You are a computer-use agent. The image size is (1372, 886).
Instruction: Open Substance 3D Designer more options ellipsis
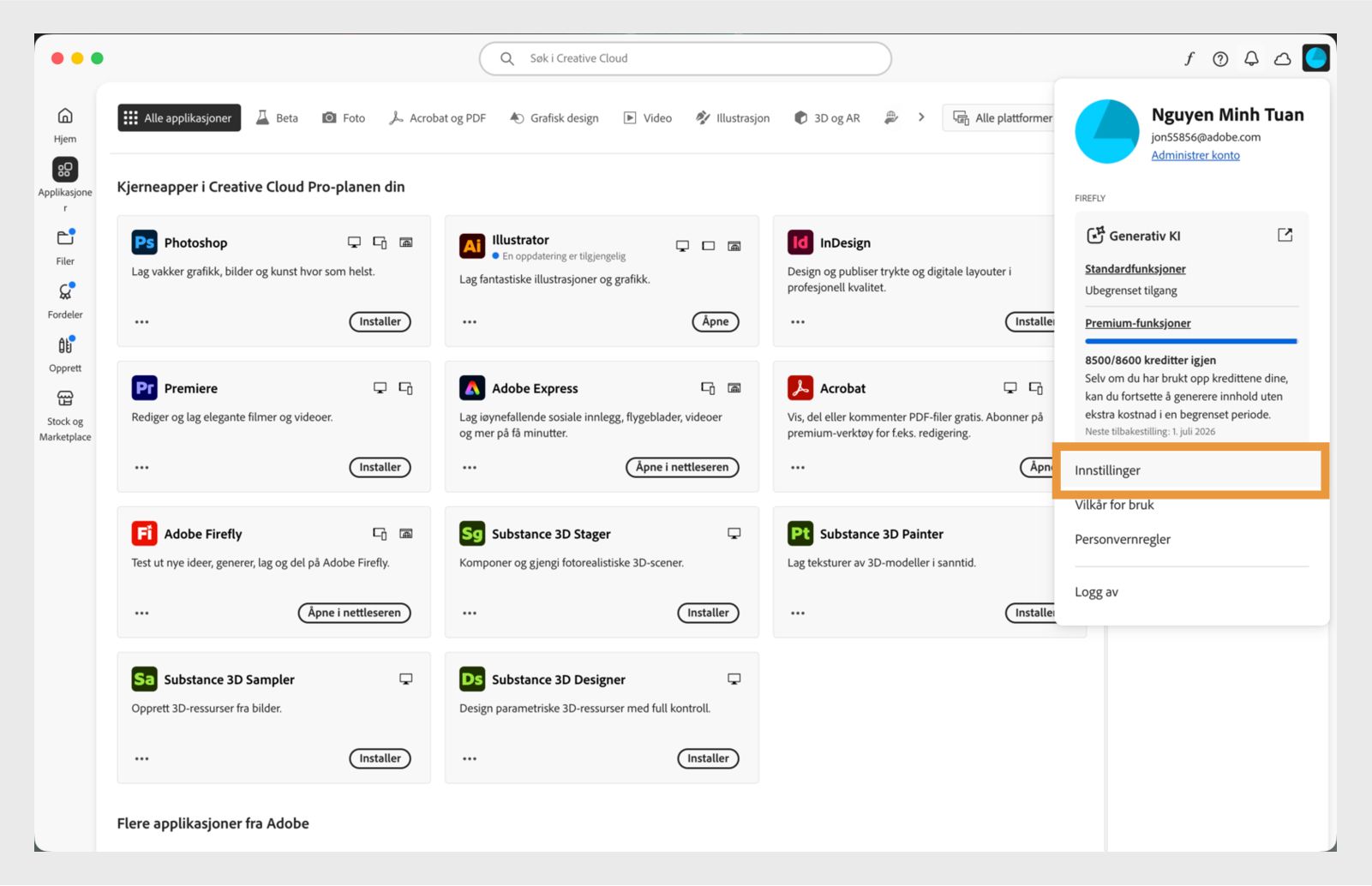pos(470,759)
